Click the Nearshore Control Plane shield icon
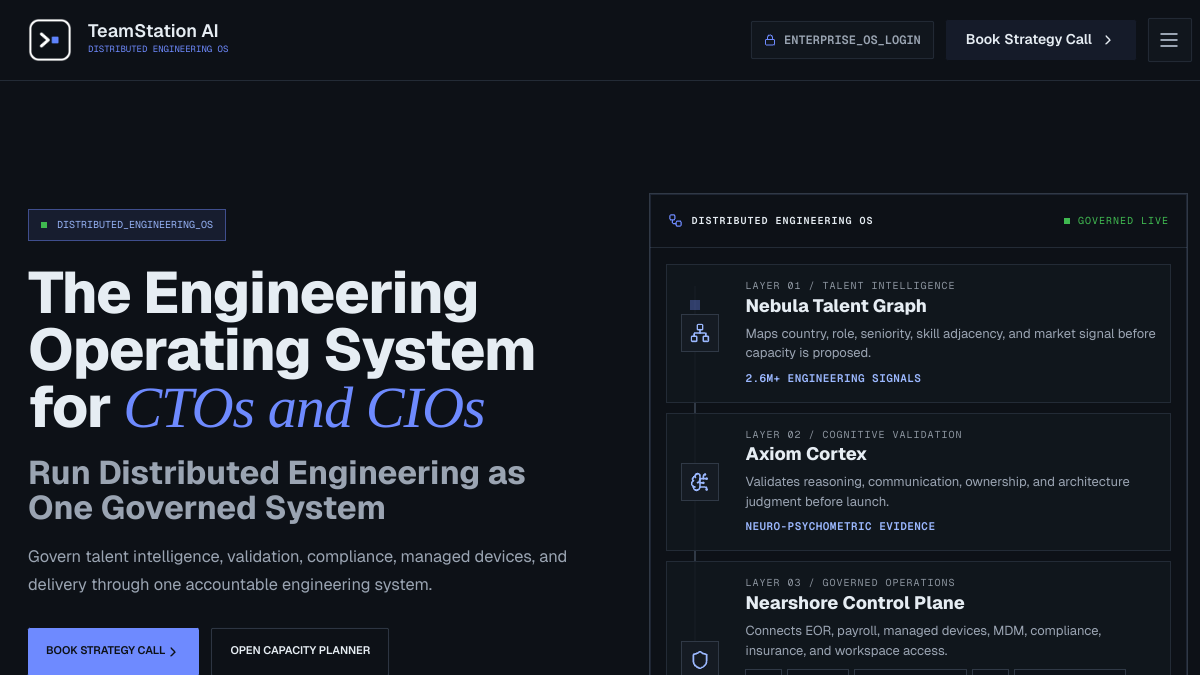The height and width of the screenshot is (675, 1200). [700, 659]
